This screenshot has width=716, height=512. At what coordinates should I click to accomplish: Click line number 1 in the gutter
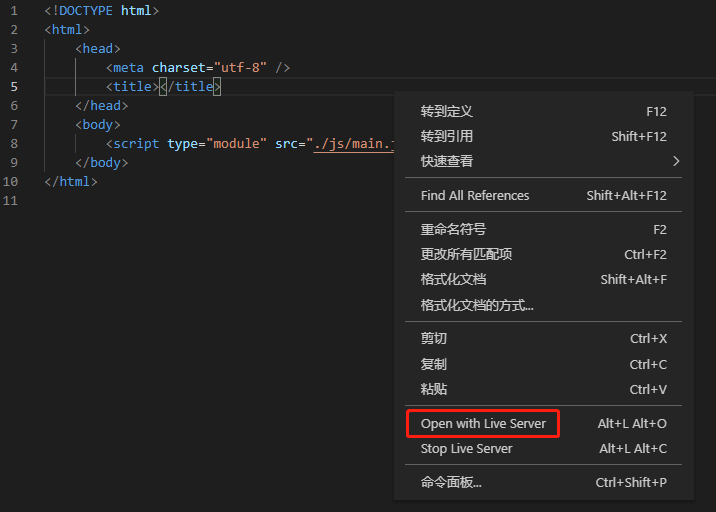pos(14,11)
